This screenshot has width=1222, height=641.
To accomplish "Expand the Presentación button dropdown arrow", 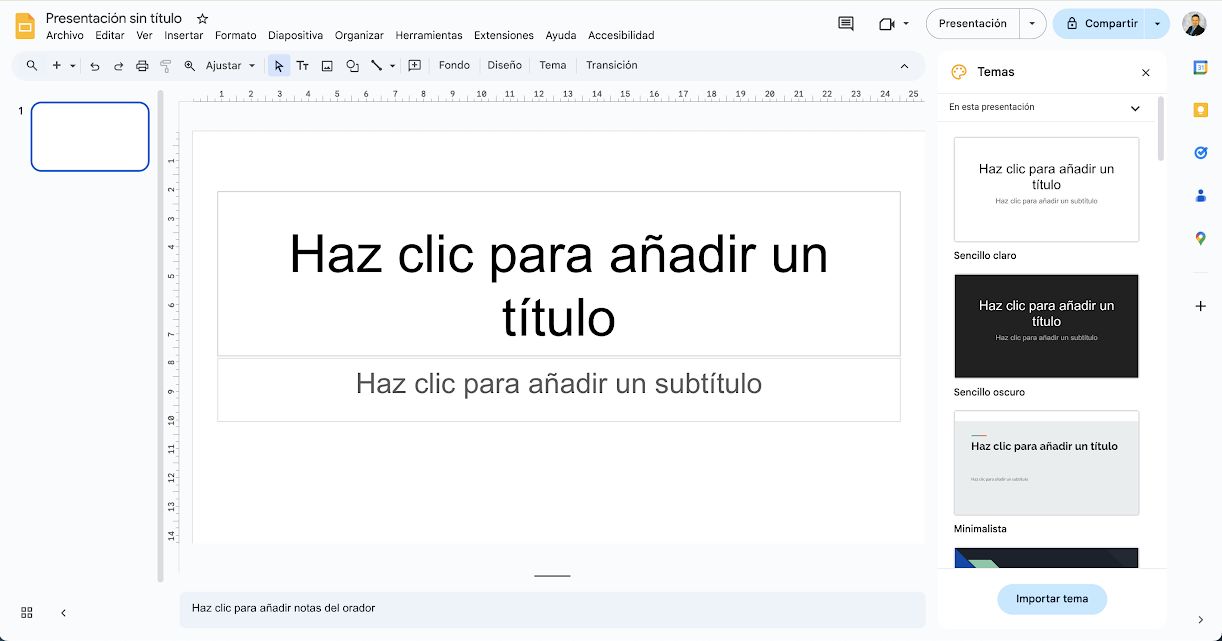I will point(1032,24).
